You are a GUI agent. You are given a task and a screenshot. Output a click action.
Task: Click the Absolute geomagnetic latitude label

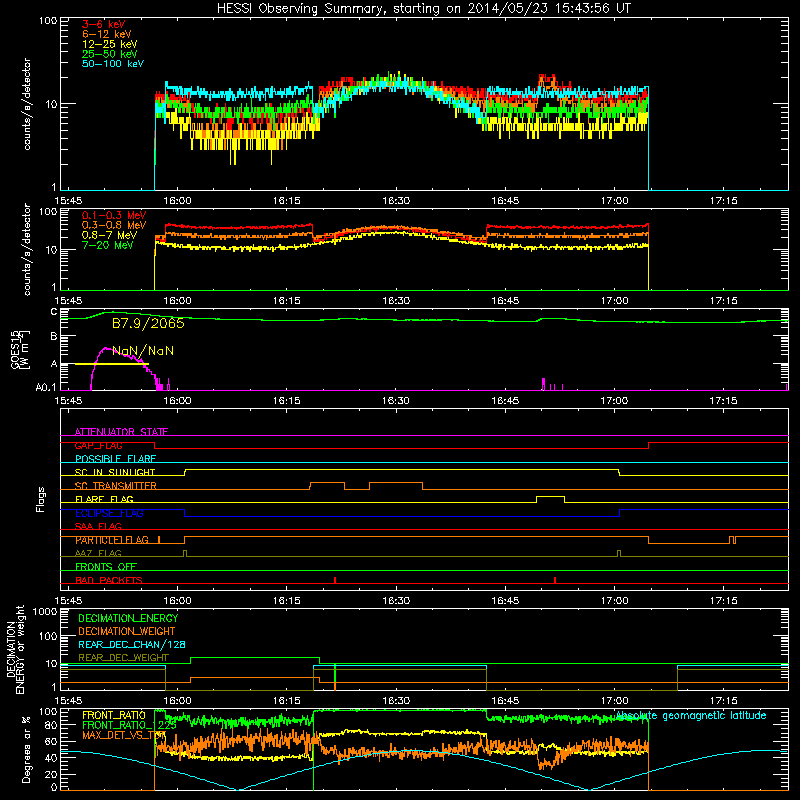tap(691, 716)
